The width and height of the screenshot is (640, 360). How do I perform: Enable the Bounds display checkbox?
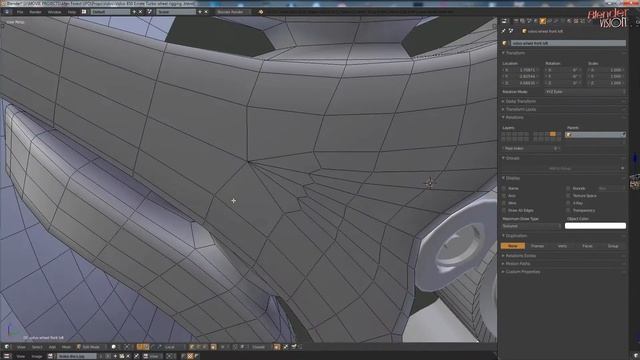coord(568,188)
